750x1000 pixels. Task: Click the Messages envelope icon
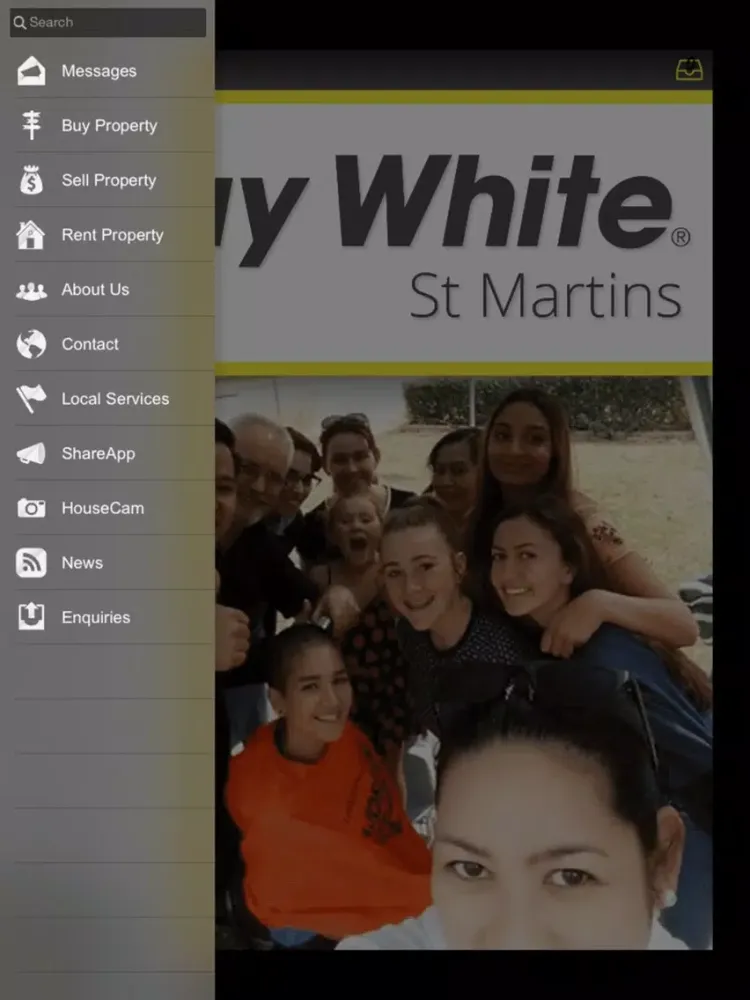(31, 71)
